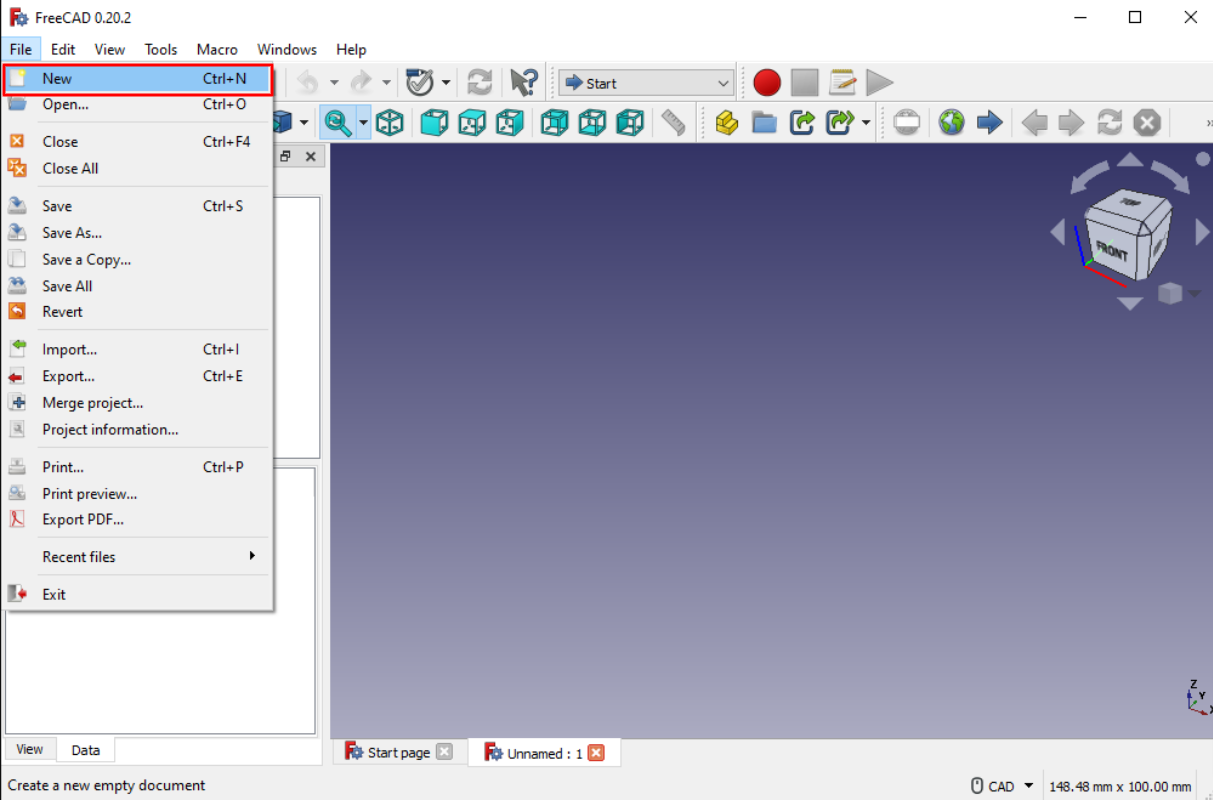Viewport: 1213px width, 800px height.
Task: Click the yellow create part icon
Action: tap(727, 123)
